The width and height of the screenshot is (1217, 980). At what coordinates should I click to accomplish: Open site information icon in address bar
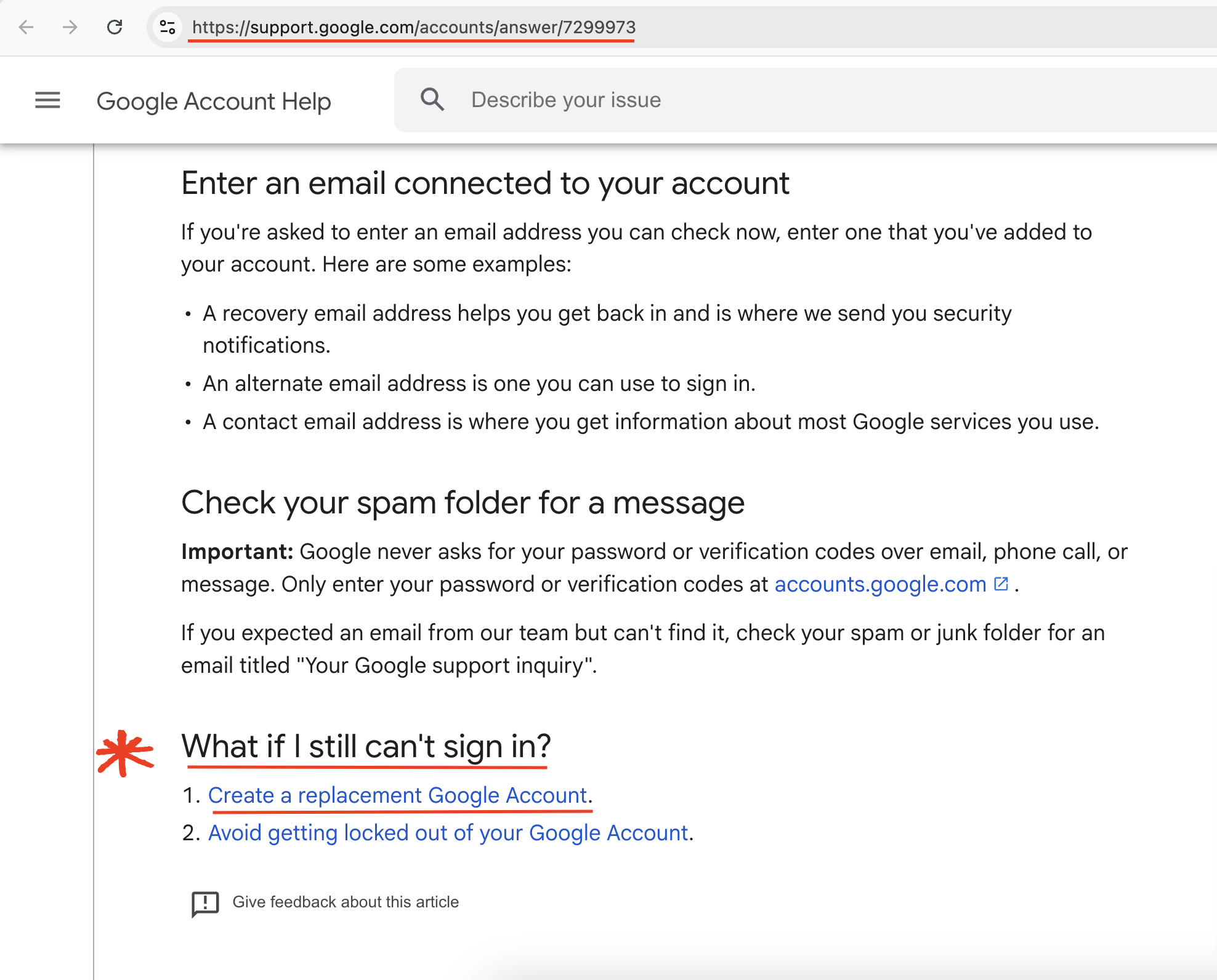click(168, 27)
